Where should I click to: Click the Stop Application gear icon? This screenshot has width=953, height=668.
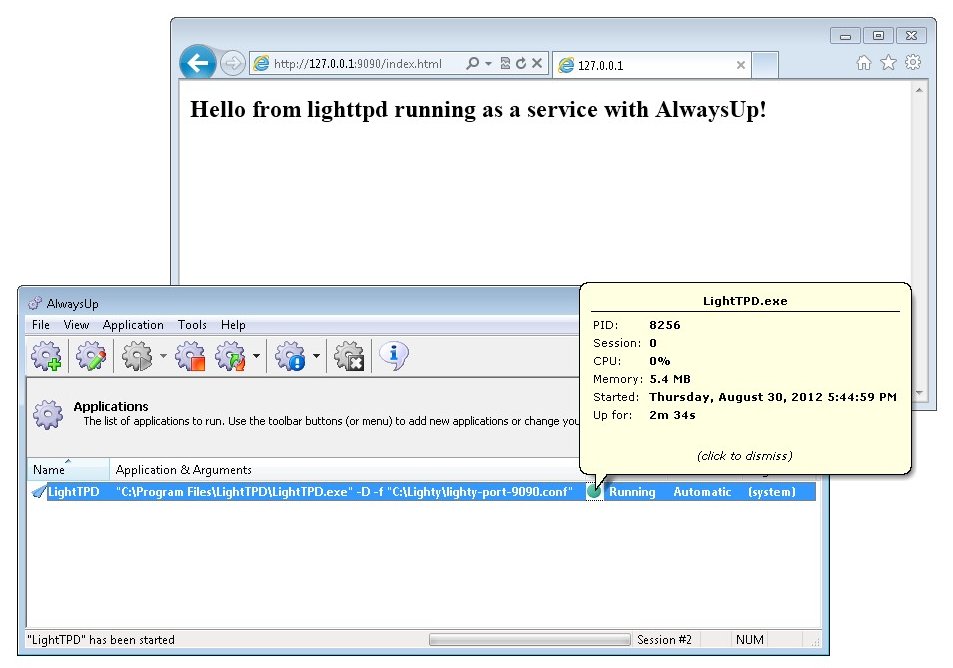pyautogui.click(x=190, y=356)
